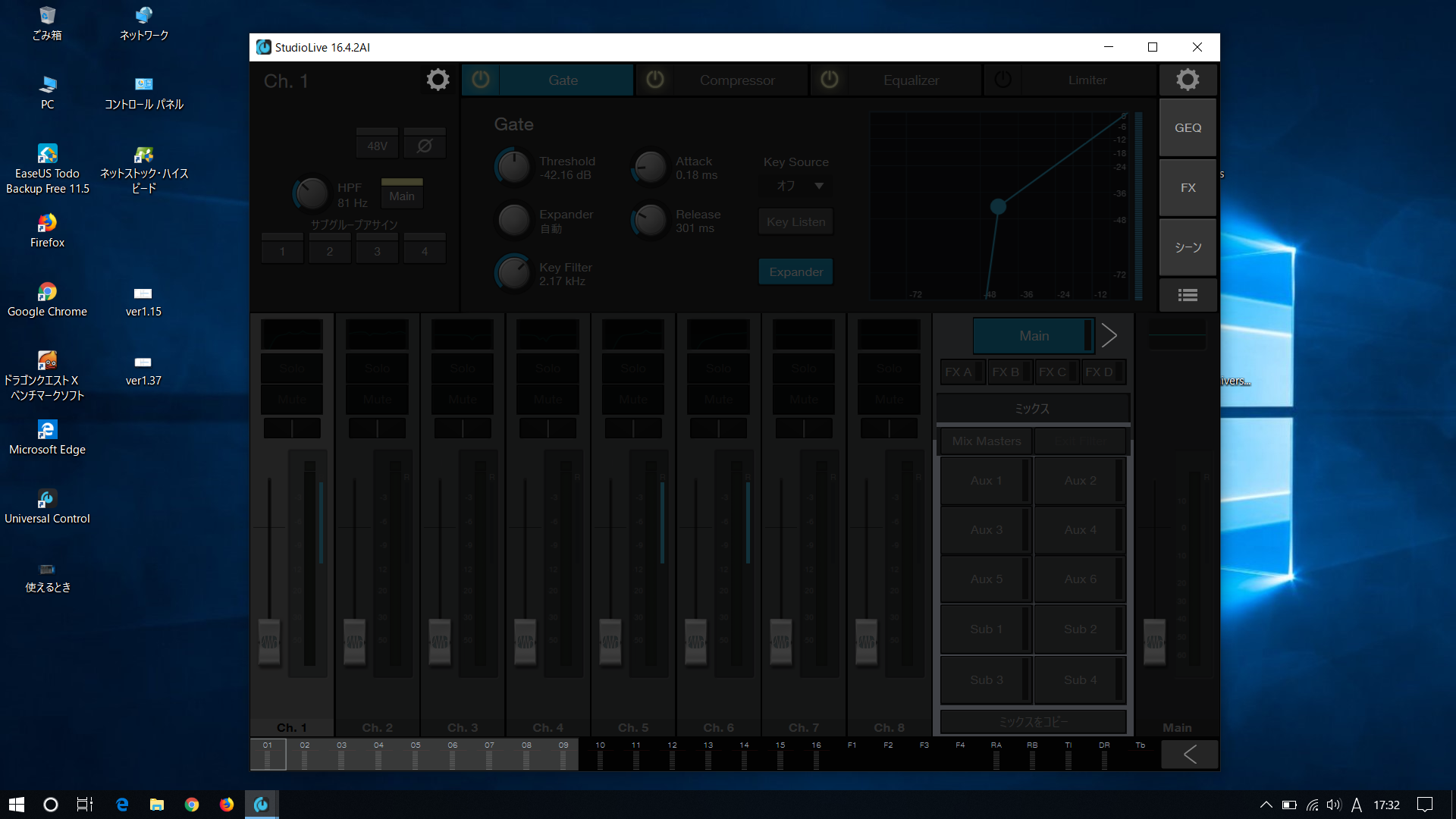Collapse the channel navigator with left arrow
Screen dimensions: 1456x819
coord(1190,754)
